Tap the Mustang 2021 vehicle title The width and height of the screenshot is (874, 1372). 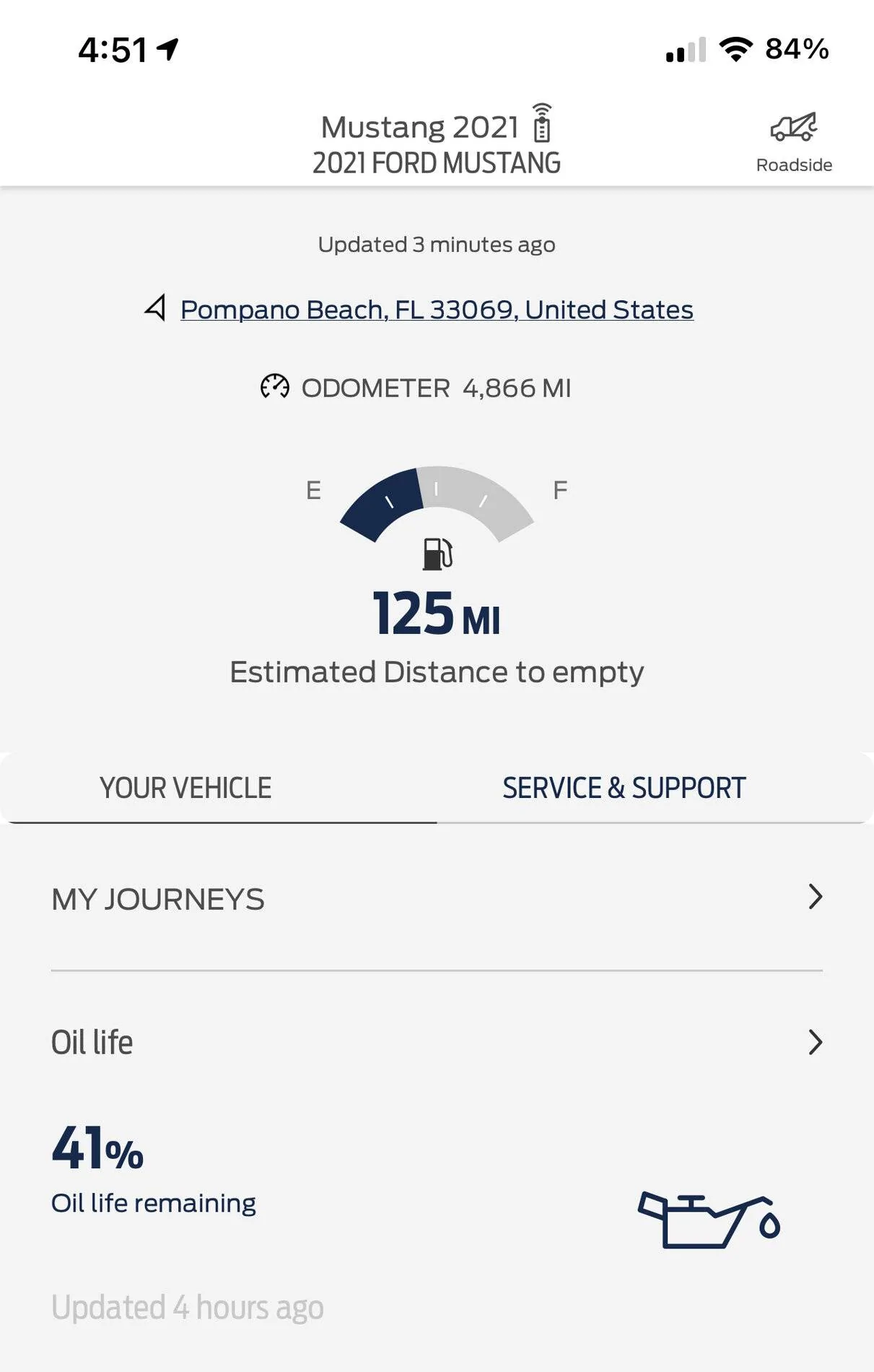[x=419, y=127]
